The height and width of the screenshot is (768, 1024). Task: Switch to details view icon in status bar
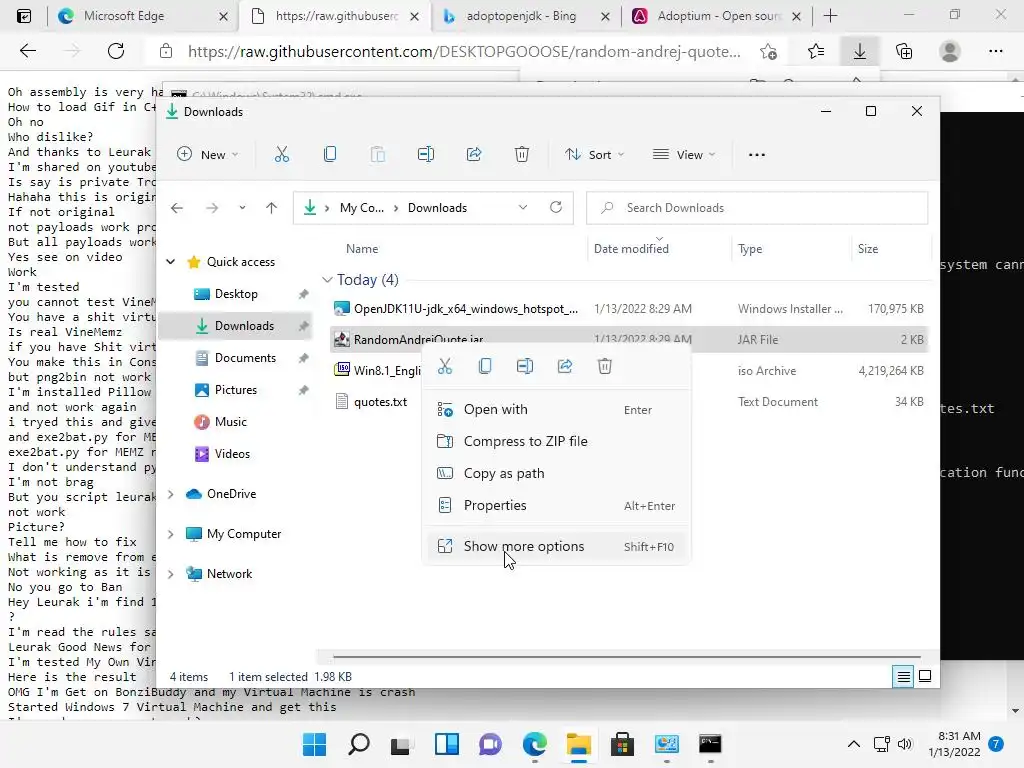coord(903,677)
